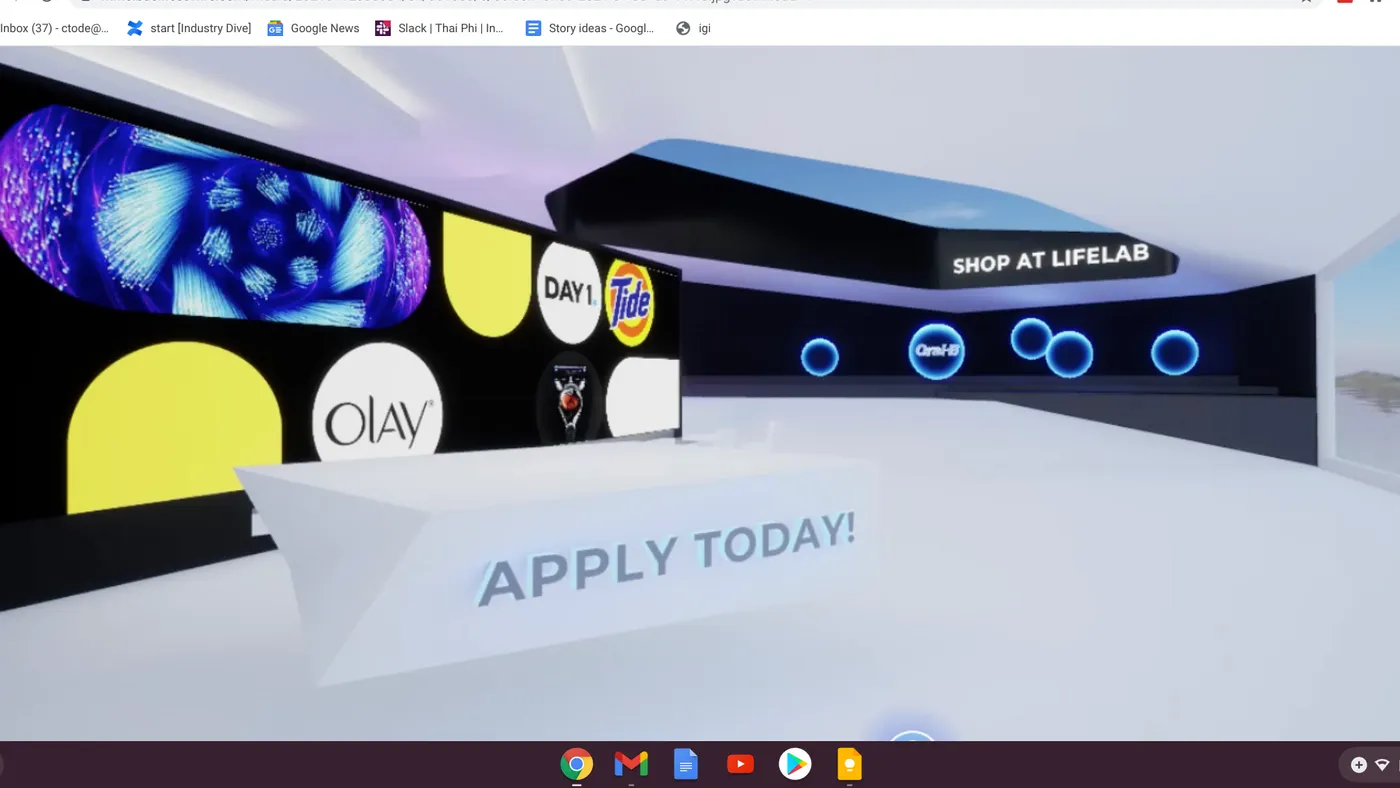The image size is (1400, 788).
Task: Open the Inbox (37) bookmark
Action: coord(54,28)
